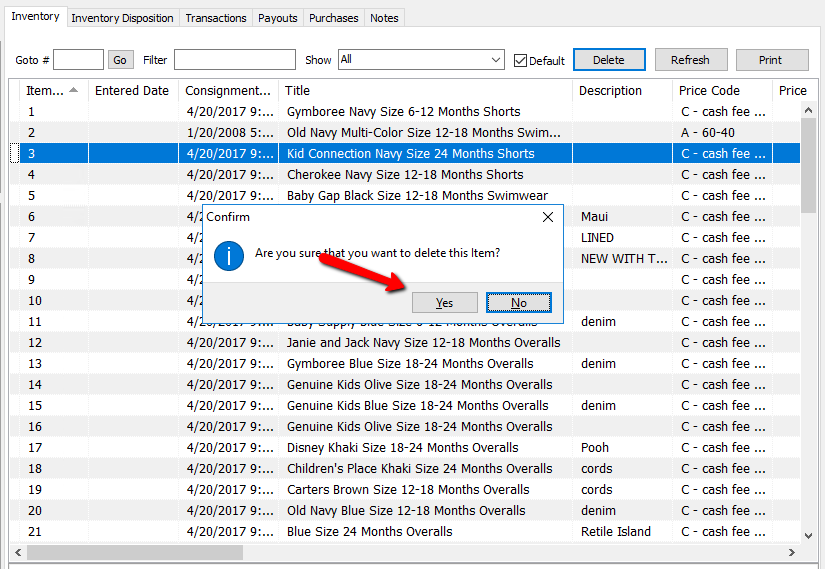Open the Transactions tab
Screen dimensions: 825x569
pos(215,18)
